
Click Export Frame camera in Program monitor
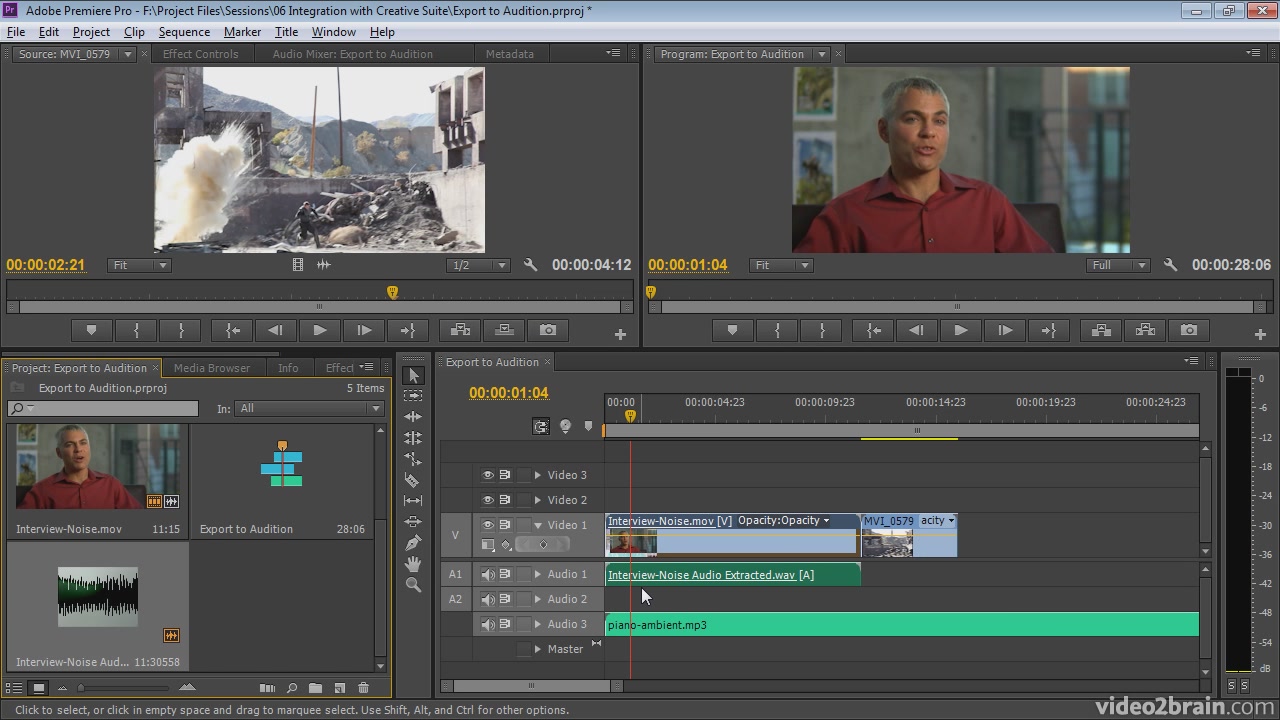tap(1189, 330)
